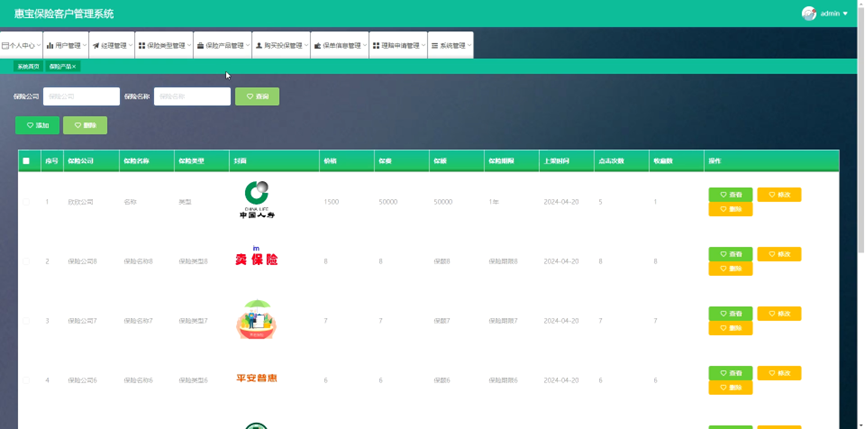The height and width of the screenshot is (429, 865).
Task: Open the China Life cover image in row 1
Action: click(256, 200)
